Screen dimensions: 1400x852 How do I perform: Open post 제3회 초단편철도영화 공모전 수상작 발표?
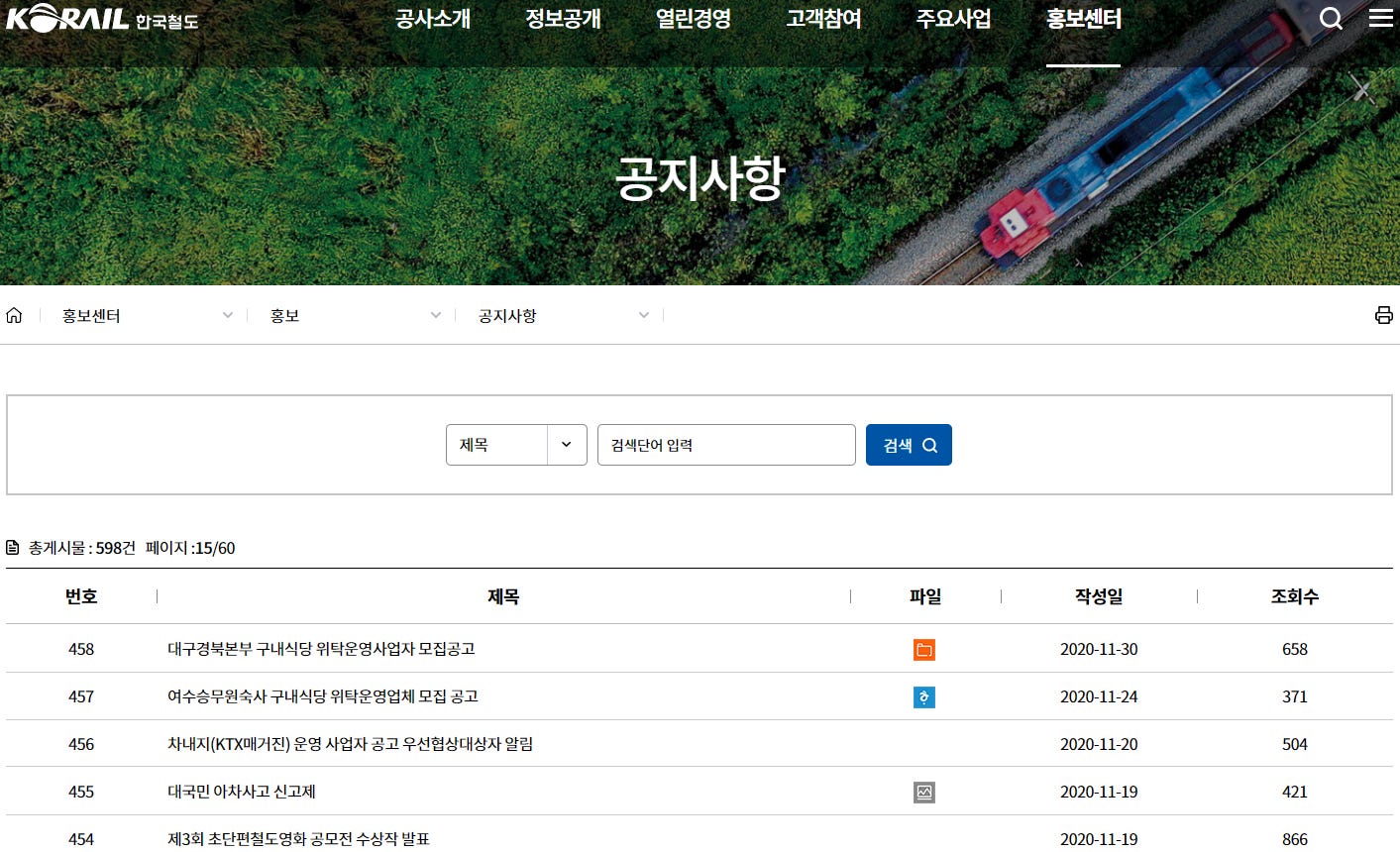[x=298, y=839]
